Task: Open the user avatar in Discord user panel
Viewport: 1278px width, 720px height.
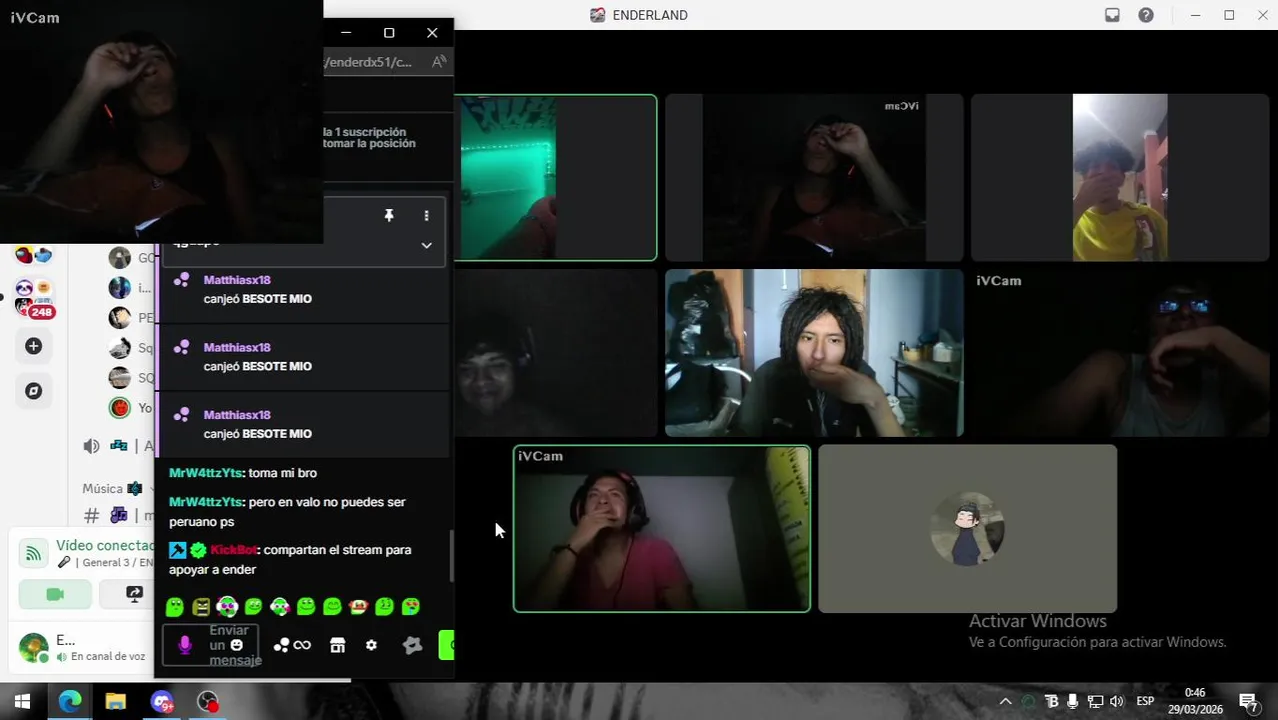Action: click(33, 647)
